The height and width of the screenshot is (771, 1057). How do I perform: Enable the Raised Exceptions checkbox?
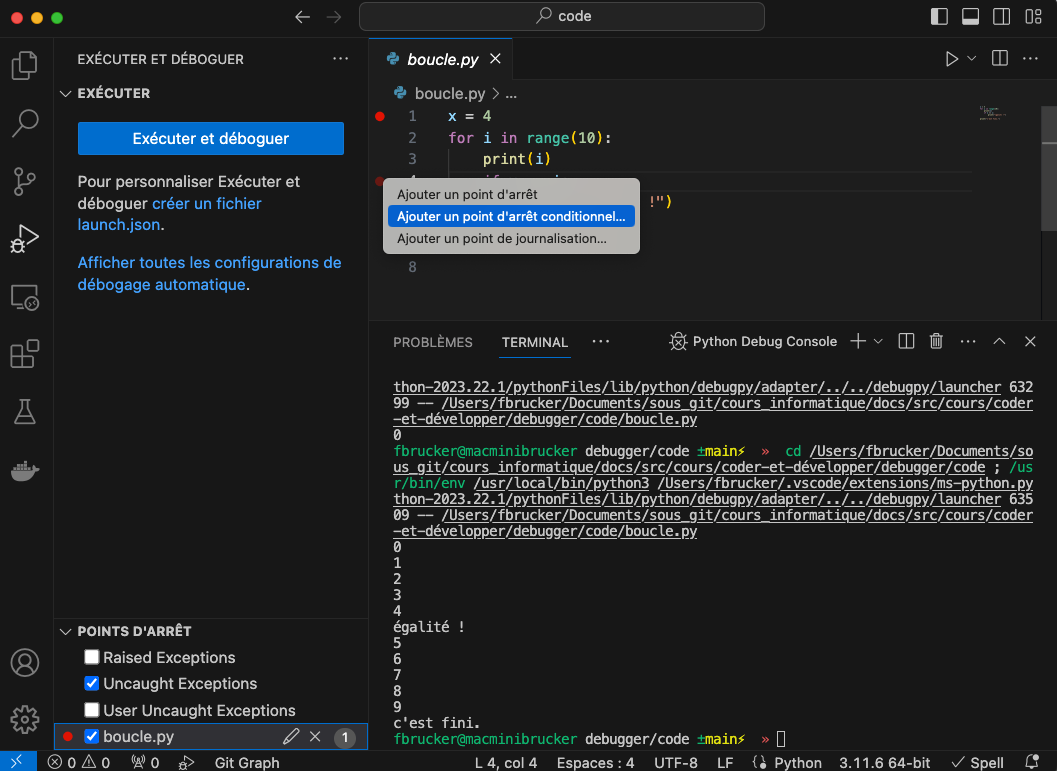(91, 657)
